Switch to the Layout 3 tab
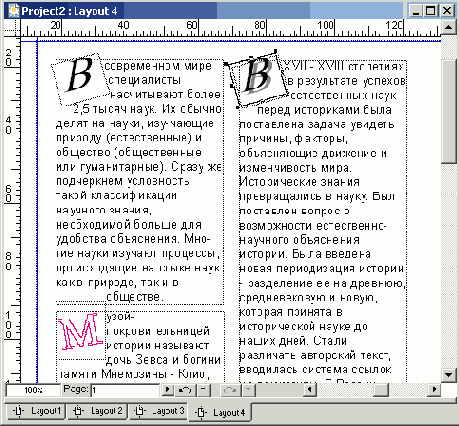Screen dimensions: 459x426 click(158, 411)
